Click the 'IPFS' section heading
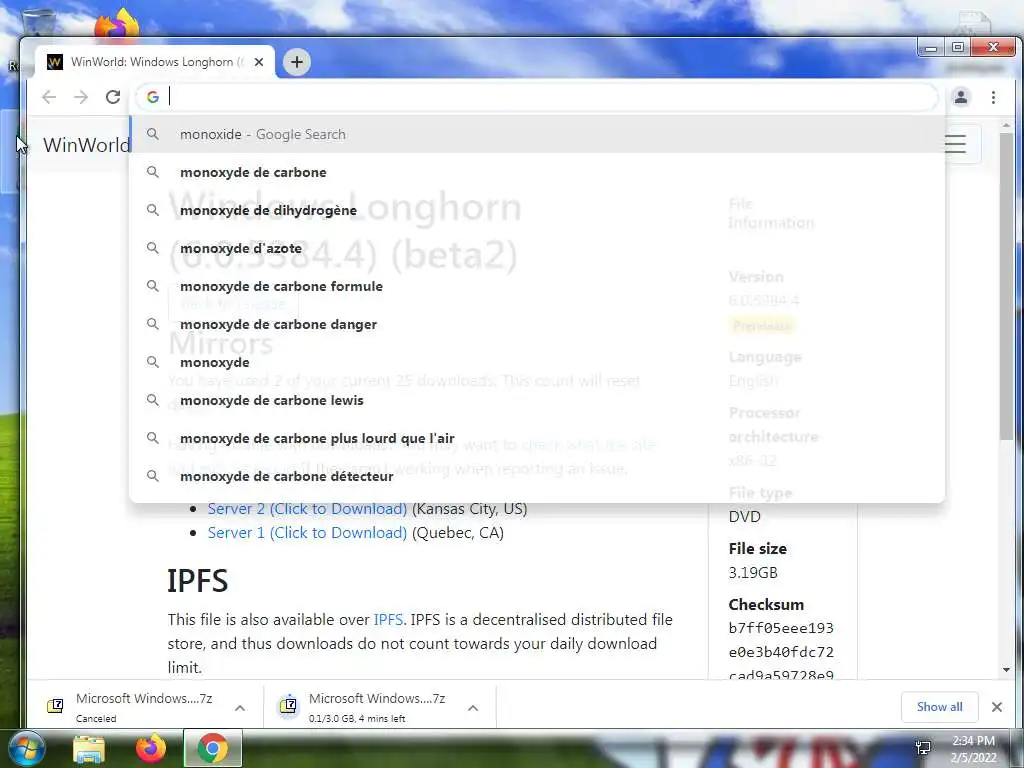Image resolution: width=1024 pixels, height=768 pixels. (x=197, y=581)
